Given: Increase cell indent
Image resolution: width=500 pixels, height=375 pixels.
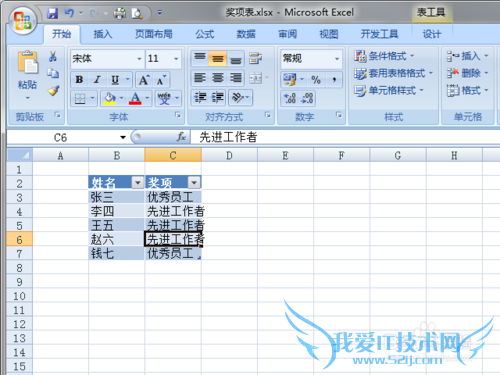Looking at the screenshot, I should (x=218, y=97).
